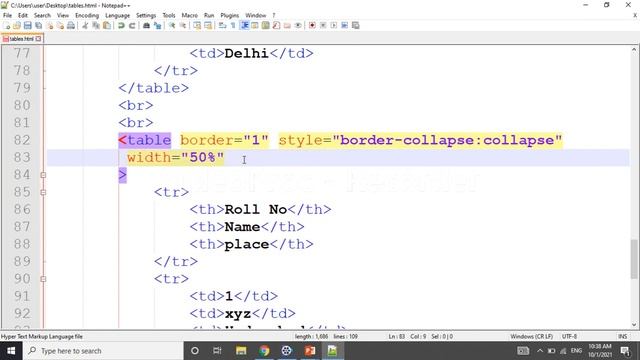
Task: Open File Explorer from the taskbar
Action: tap(241, 351)
